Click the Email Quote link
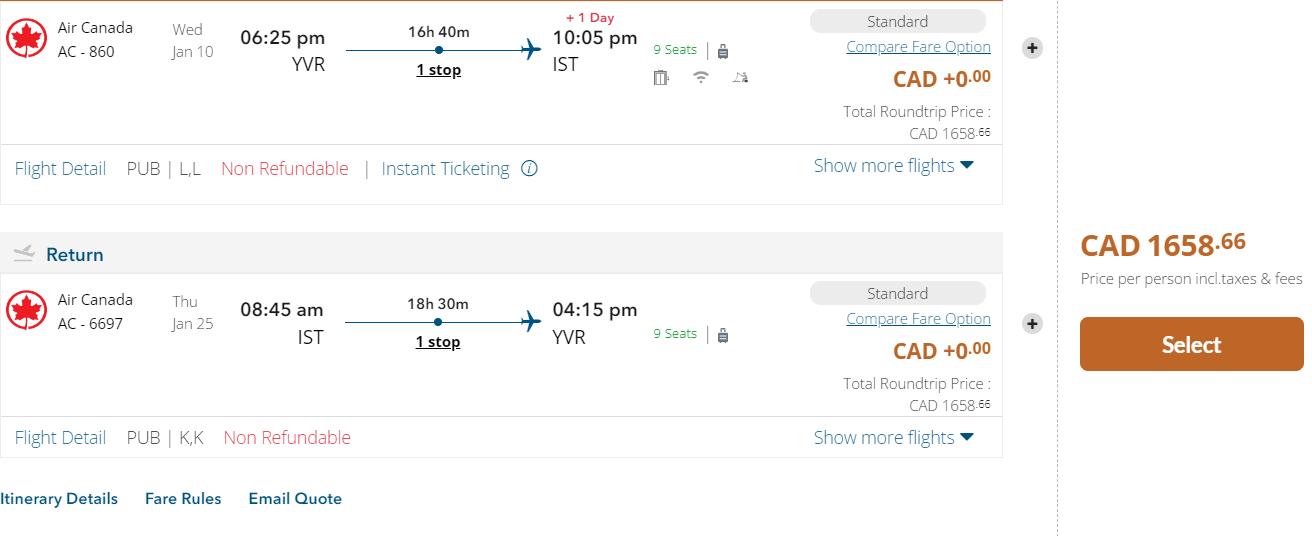Screen dimensions: 1312x536 coord(295,499)
